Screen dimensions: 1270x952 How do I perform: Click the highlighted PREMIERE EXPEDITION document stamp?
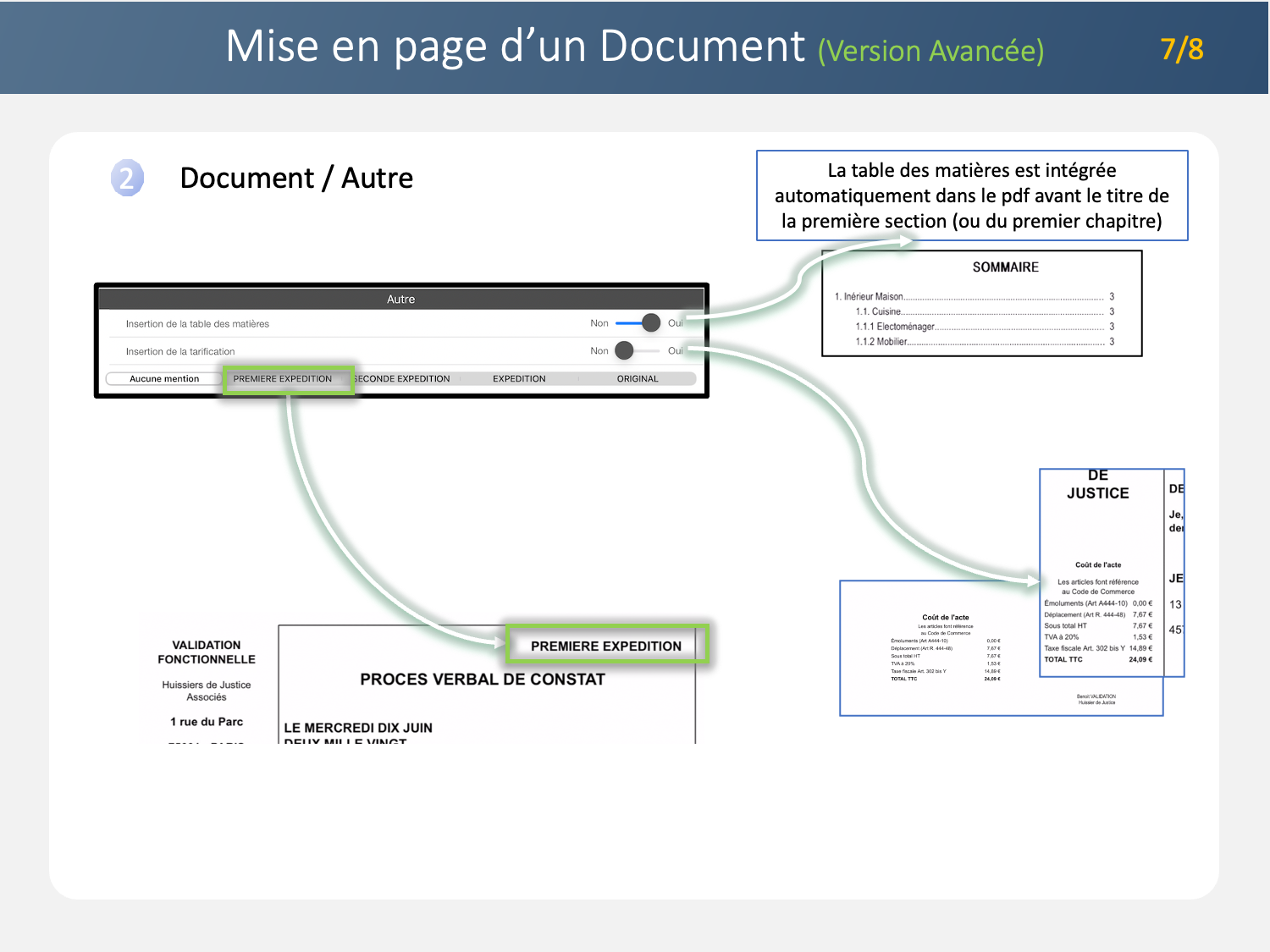pos(606,646)
